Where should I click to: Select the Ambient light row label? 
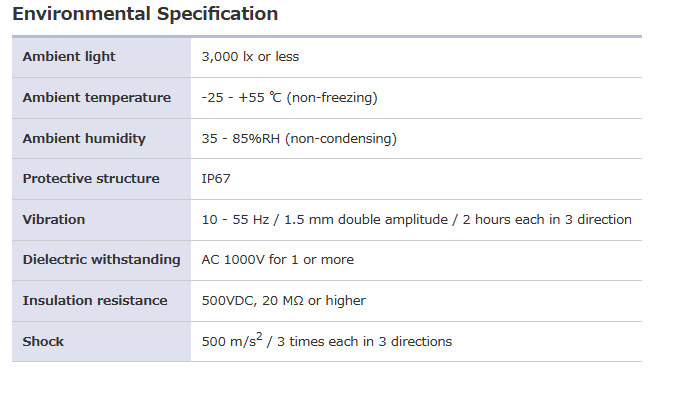pos(69,57)
